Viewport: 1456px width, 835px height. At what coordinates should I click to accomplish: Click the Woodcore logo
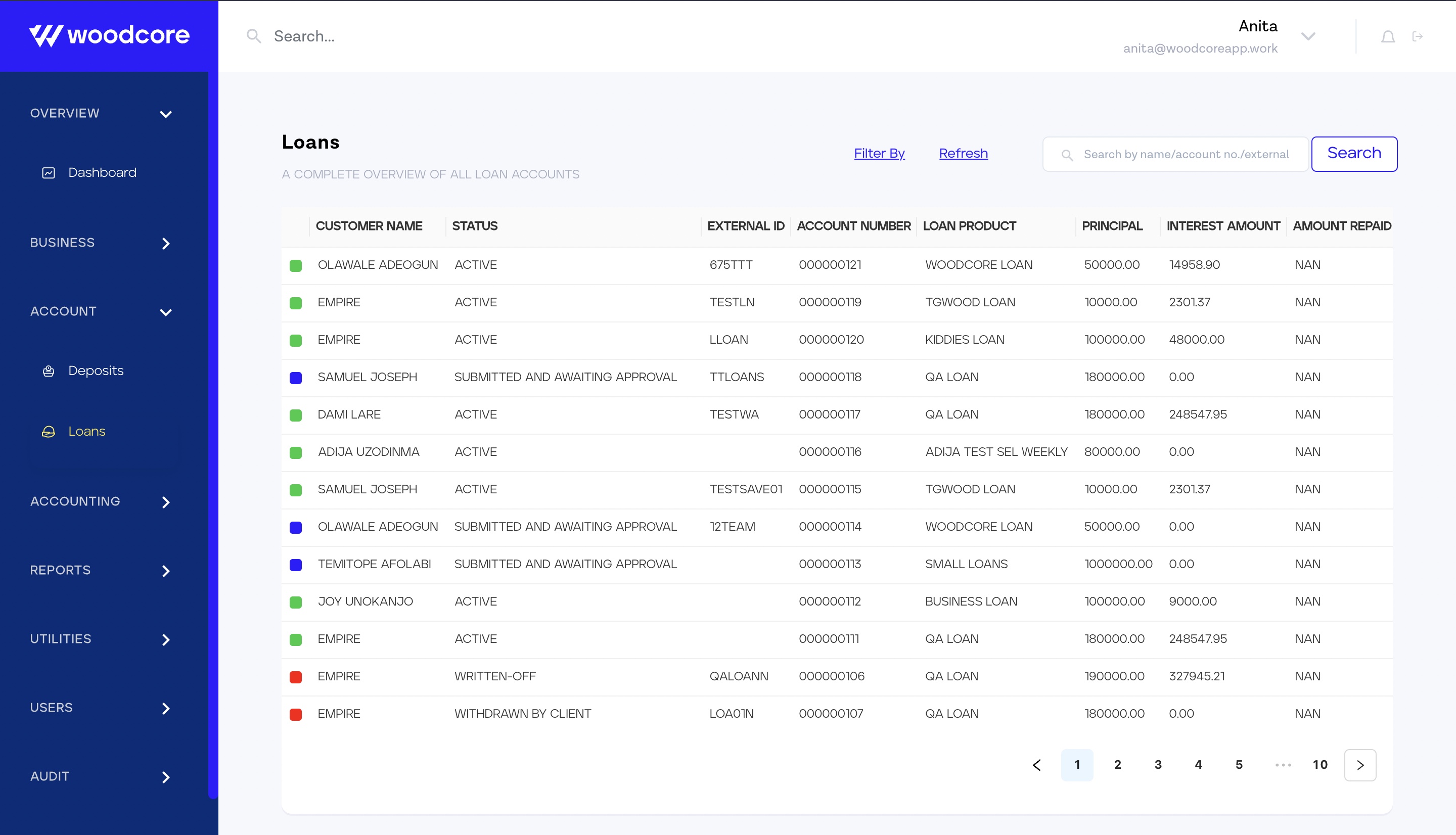(x=109, y=35)
